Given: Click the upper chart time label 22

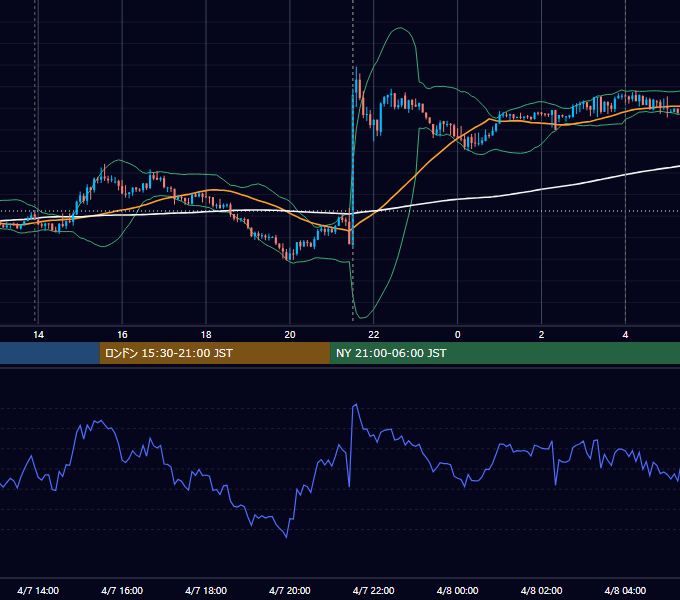Looking at the screenshot, I should [373, 335].
